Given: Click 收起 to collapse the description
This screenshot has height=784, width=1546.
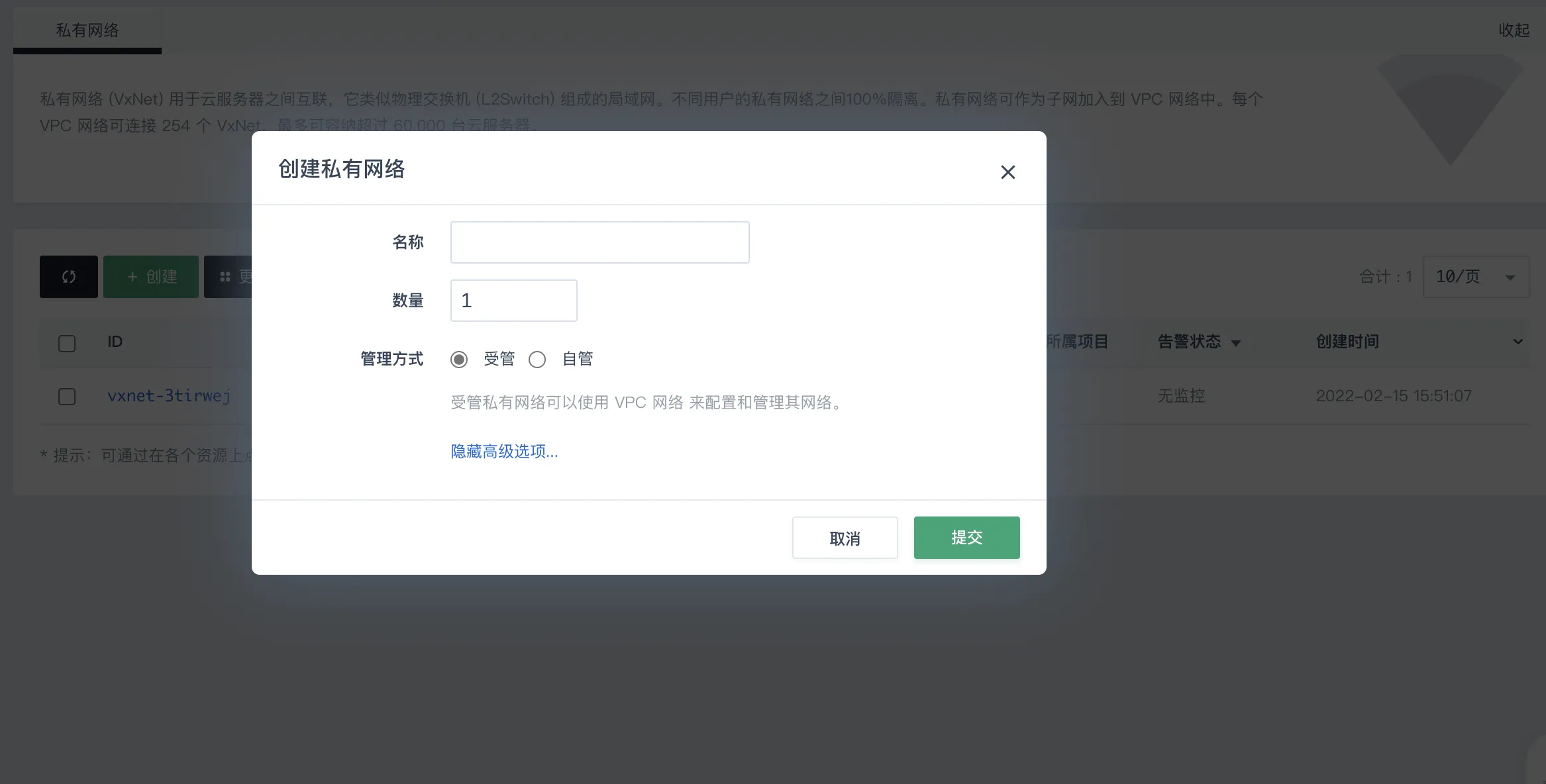Looking at the screenshot, I should tap(1514, 30).
